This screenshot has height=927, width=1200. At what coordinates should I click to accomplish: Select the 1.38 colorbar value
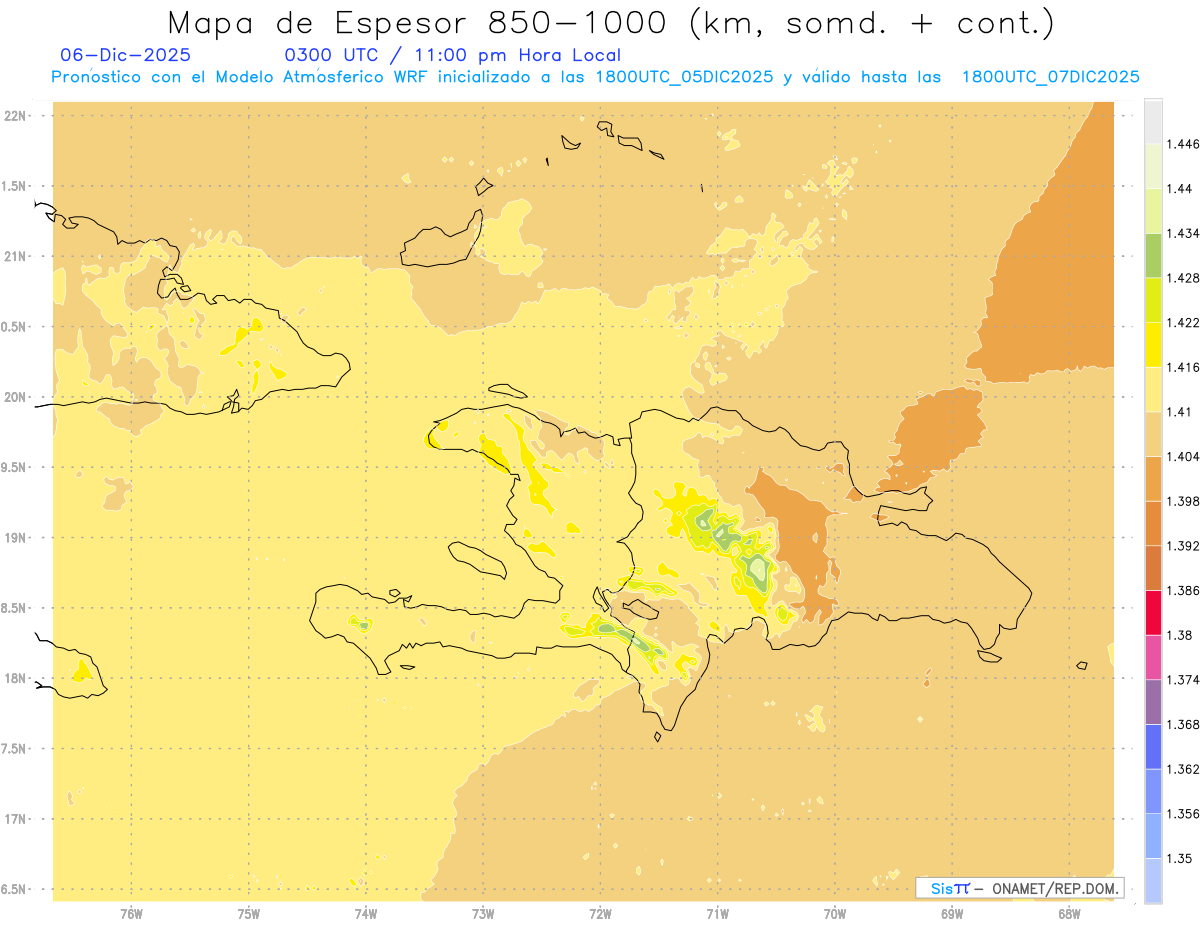[x=1181, y=635]
